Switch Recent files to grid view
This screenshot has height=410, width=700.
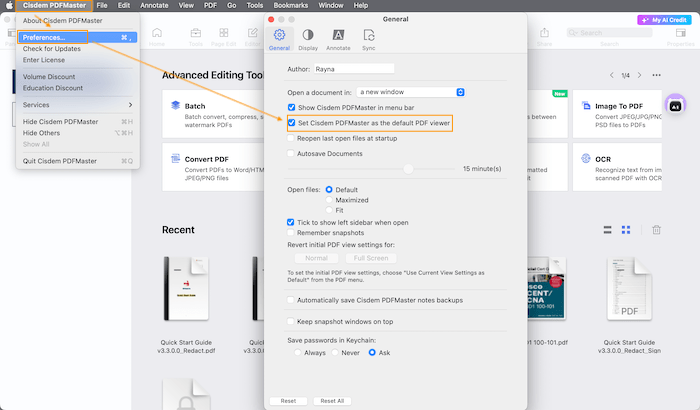click(626, 230)
